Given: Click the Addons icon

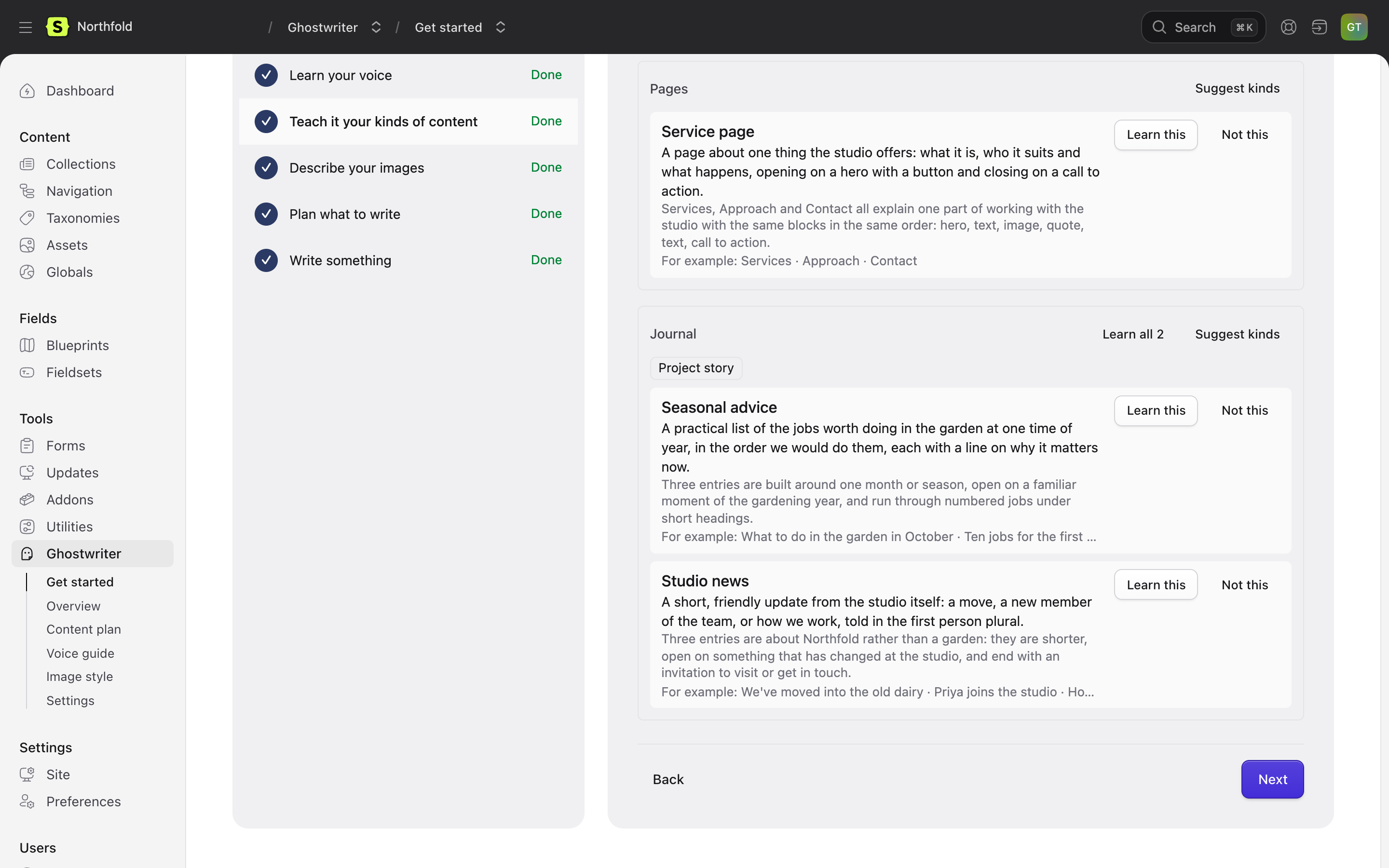Looking at the screenshot, I should pyautogui.click(x=27, y=500).
